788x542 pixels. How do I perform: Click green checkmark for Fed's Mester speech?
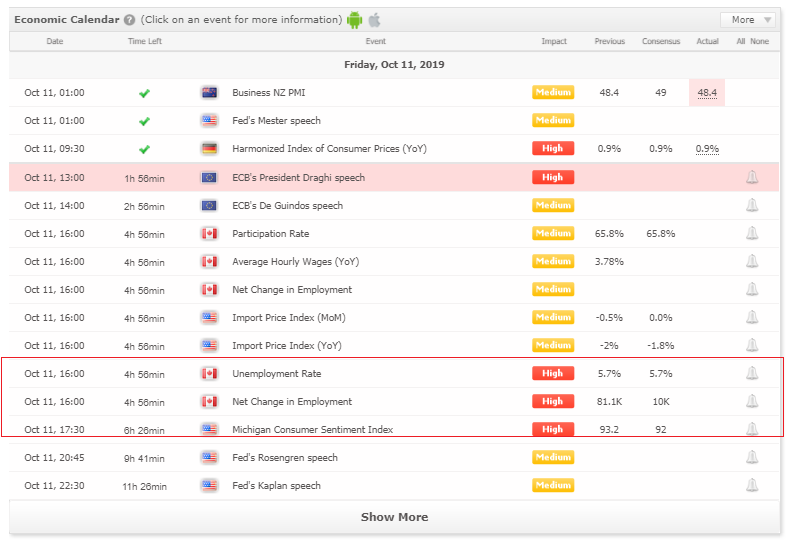[x=144, y=121]
